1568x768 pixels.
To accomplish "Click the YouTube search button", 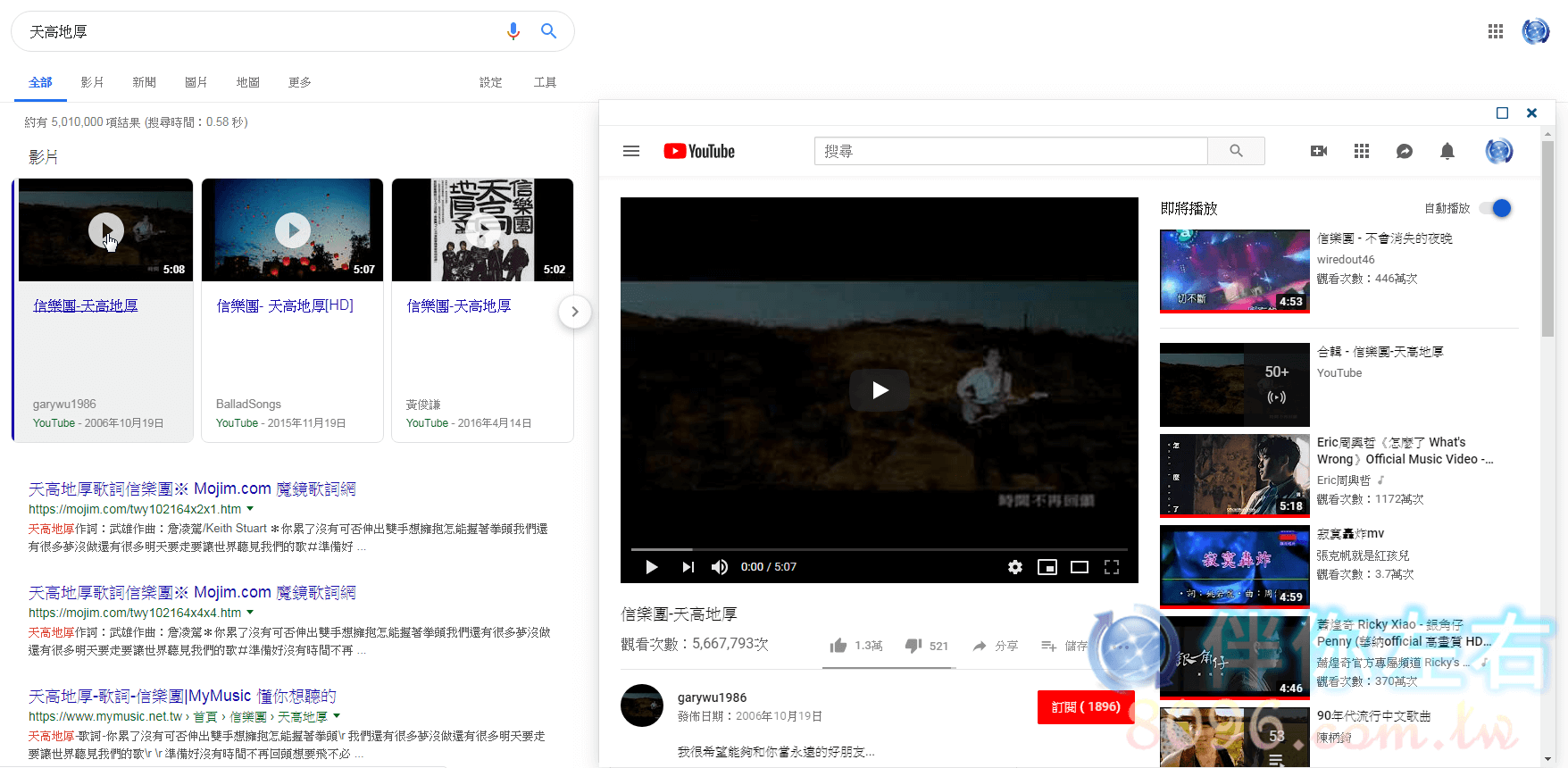I will [1236, 151].
